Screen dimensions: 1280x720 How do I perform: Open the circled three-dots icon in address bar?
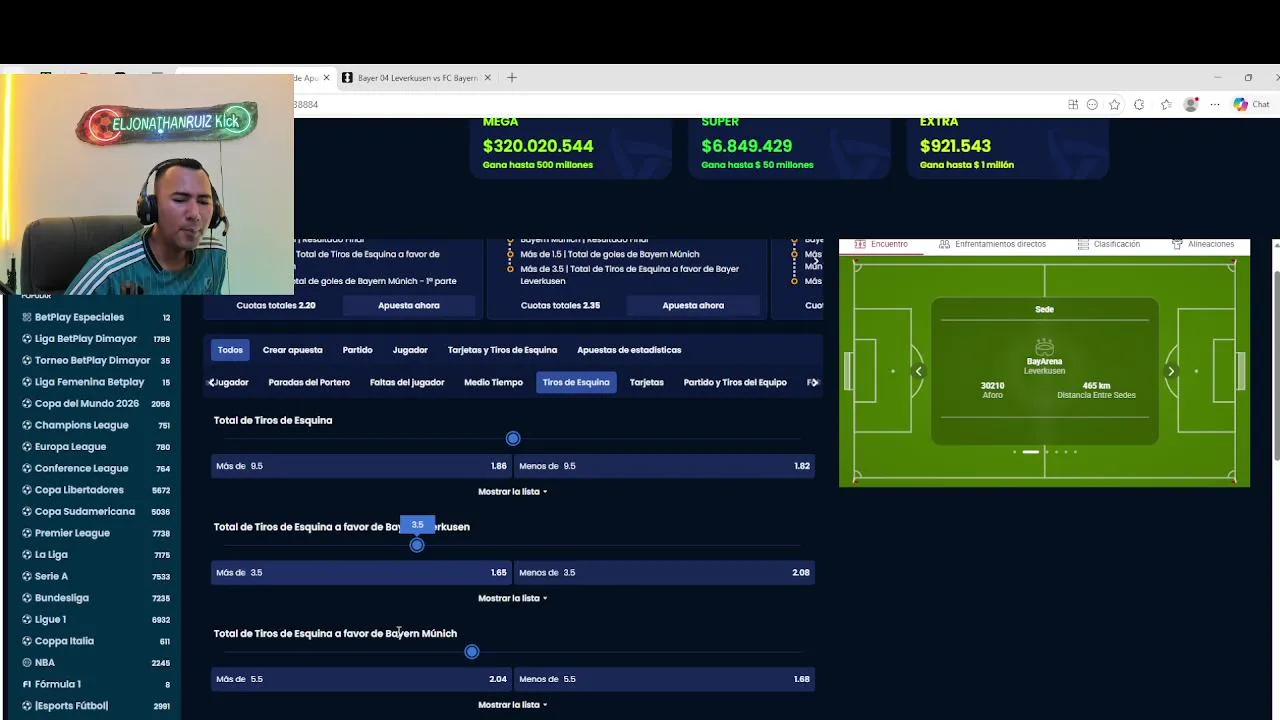(x=1092, y=104)
